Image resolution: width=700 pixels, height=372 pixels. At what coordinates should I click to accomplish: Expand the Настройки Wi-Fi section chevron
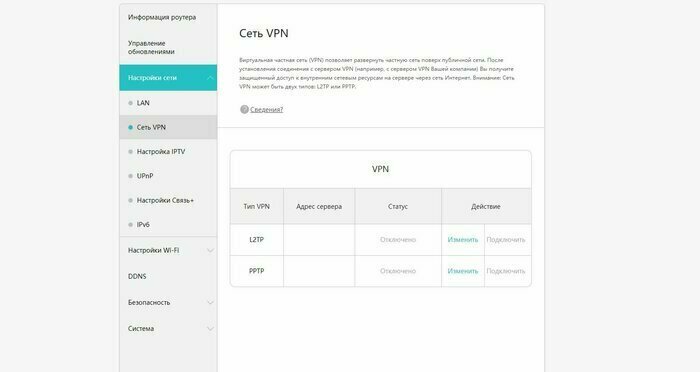tap(210, 251)
